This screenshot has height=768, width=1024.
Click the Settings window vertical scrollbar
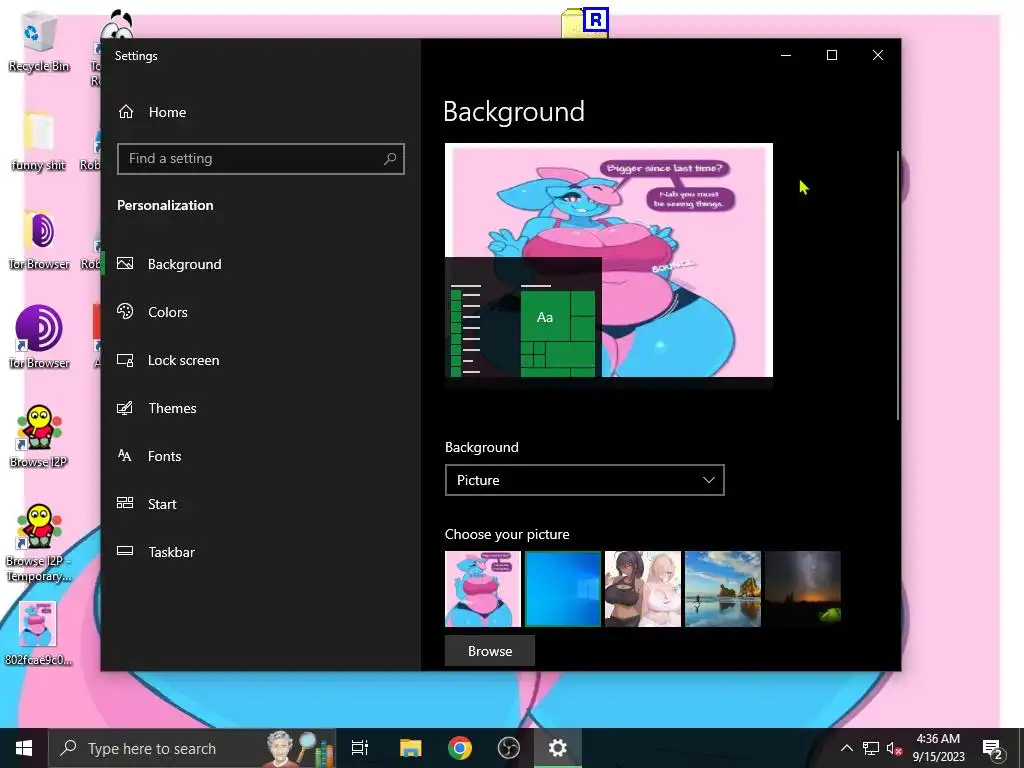(898, 285)
